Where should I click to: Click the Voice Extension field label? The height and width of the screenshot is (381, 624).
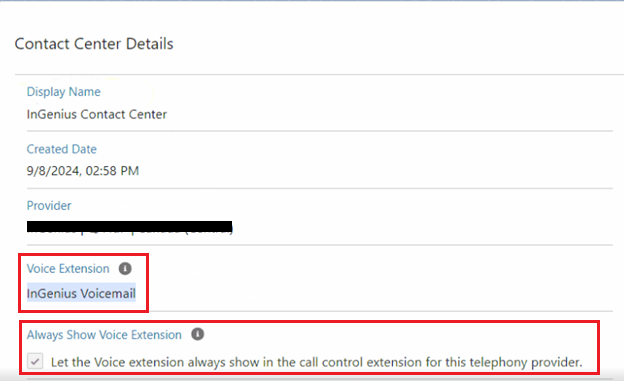coord(68,269)
